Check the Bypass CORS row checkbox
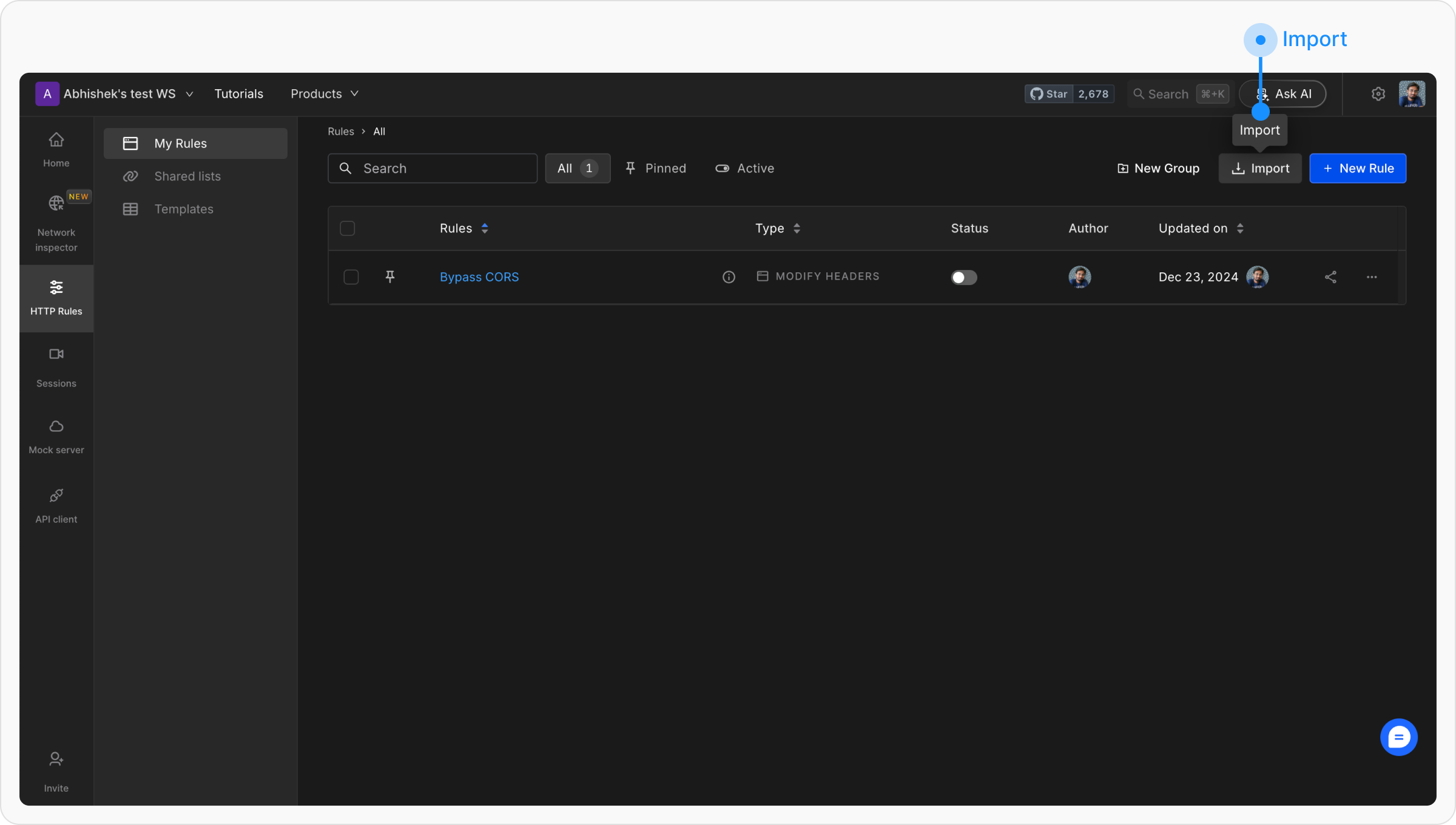Image resolution: width=1456 pixels, height=825 pixels. (x=351, y=277)
